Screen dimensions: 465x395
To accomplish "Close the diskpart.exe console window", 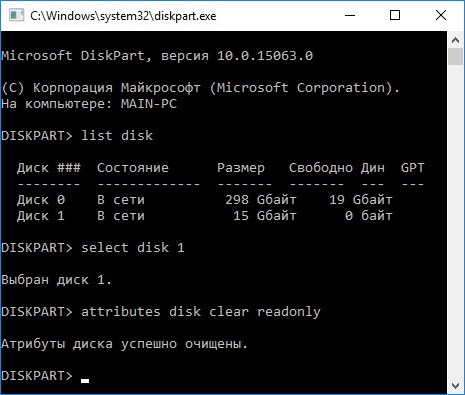I will coord(441,15).
